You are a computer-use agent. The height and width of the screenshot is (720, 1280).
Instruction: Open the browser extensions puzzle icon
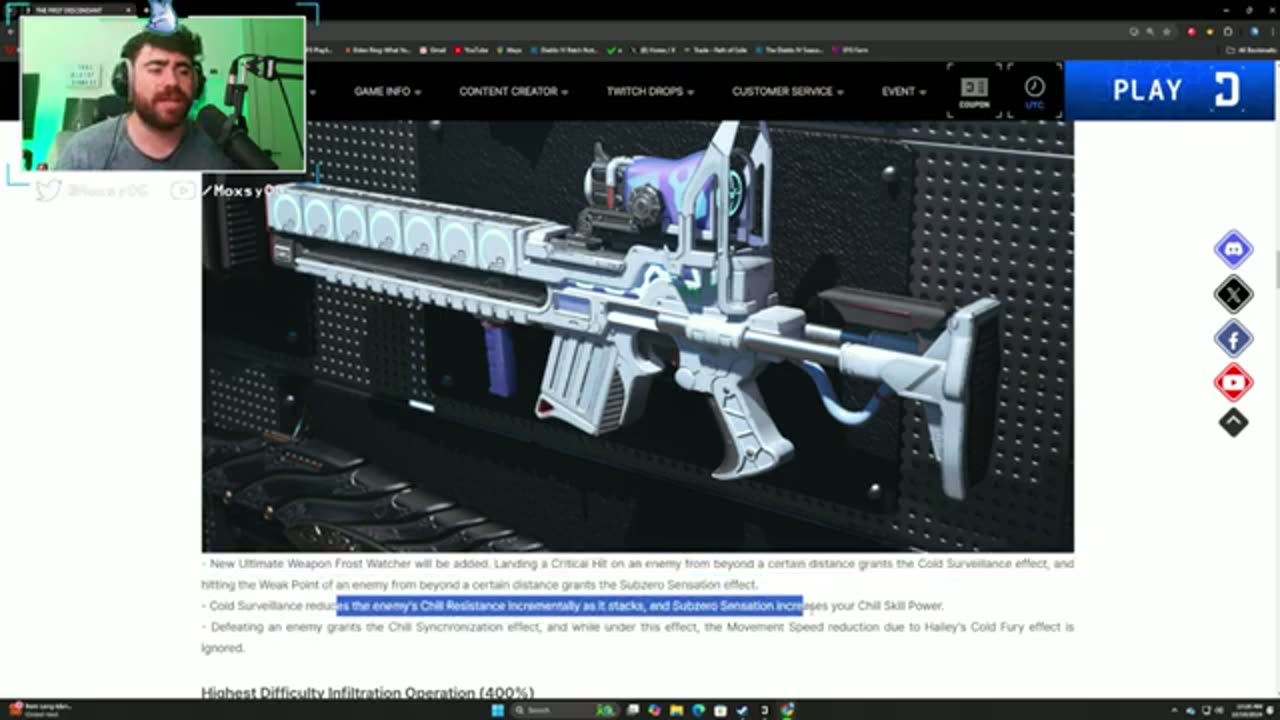1228,32
